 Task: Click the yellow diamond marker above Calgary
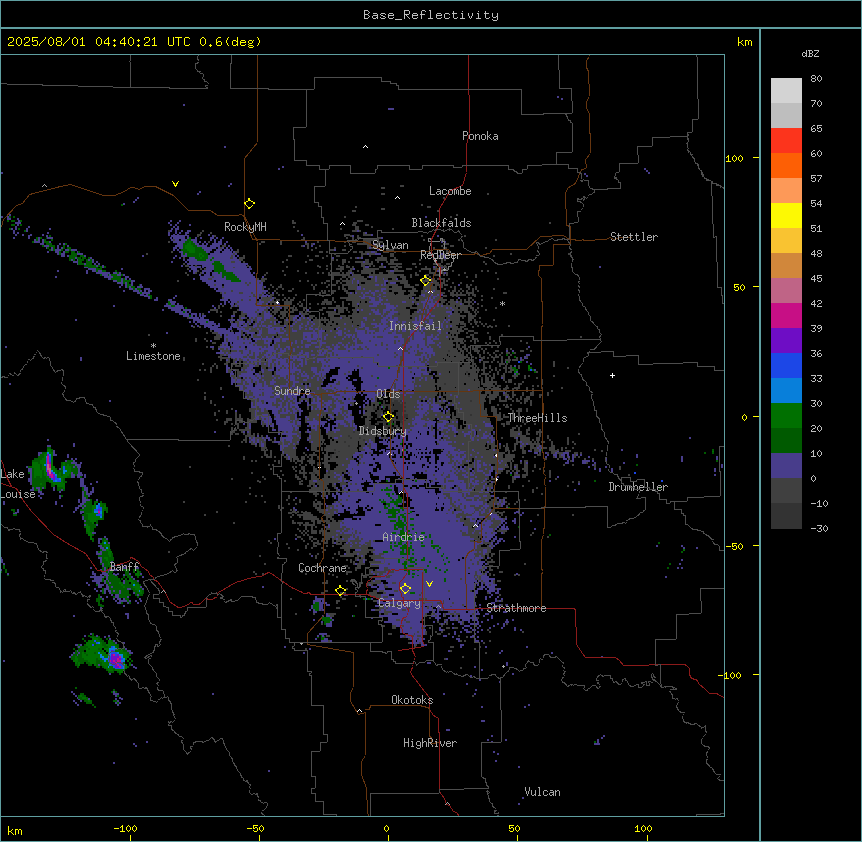tap(405, 589)
